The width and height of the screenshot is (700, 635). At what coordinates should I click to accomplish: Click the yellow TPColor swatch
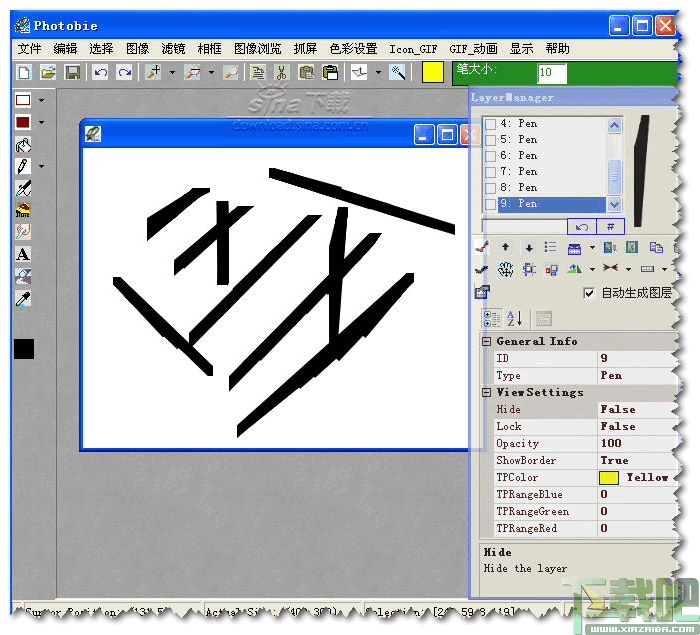pyautogui.click(x=608, y=478)
